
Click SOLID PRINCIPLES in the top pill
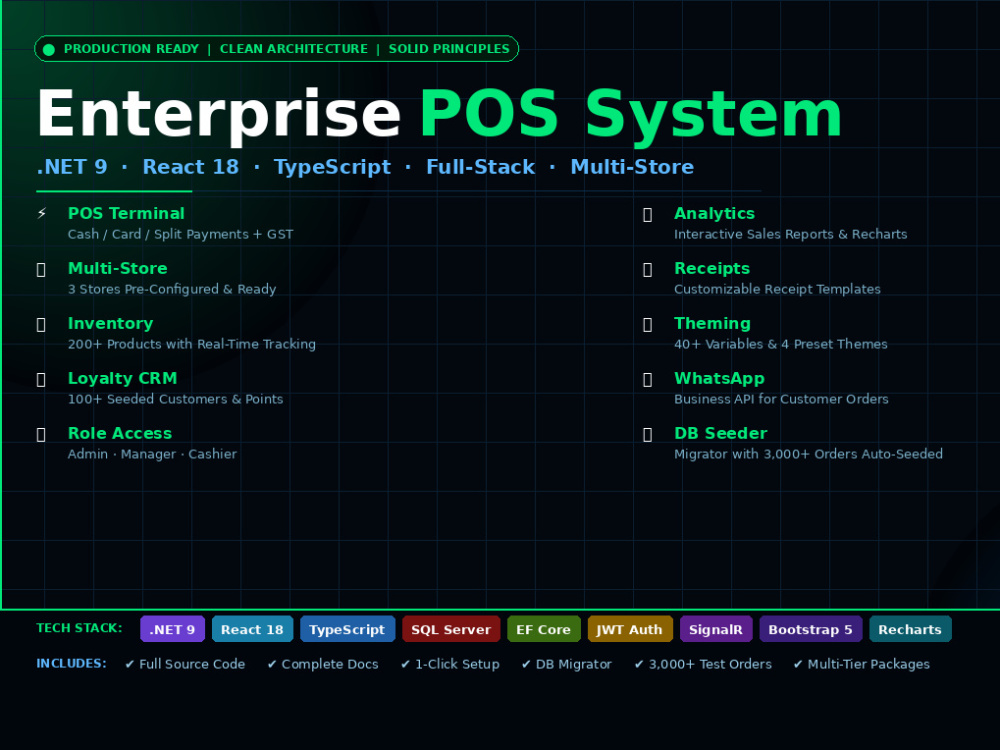[x=449, y=49]
